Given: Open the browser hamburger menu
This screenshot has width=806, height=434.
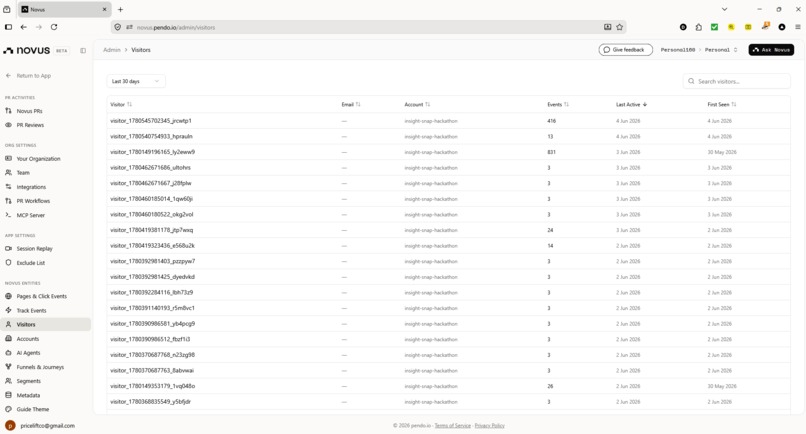Looking at the screenshot, I should point(797,27).
